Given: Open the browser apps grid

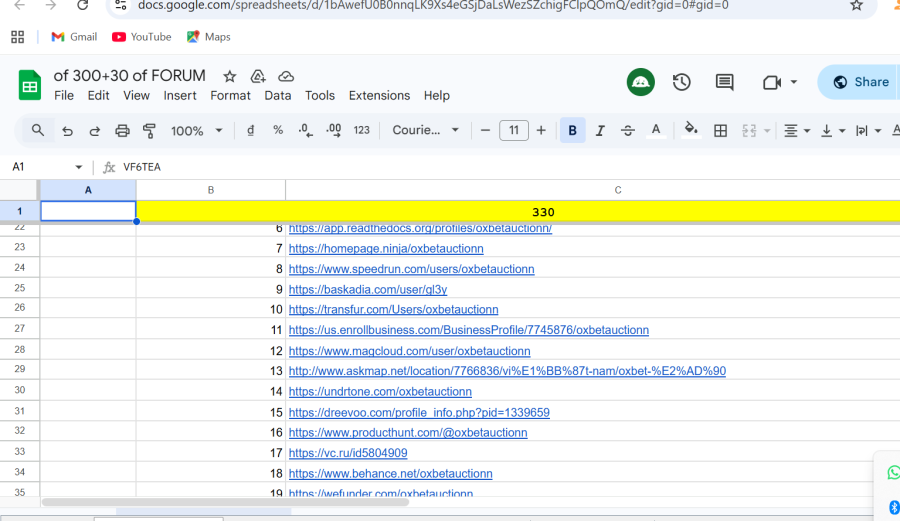Looking at the screenshot, I should tap(18, 37).
